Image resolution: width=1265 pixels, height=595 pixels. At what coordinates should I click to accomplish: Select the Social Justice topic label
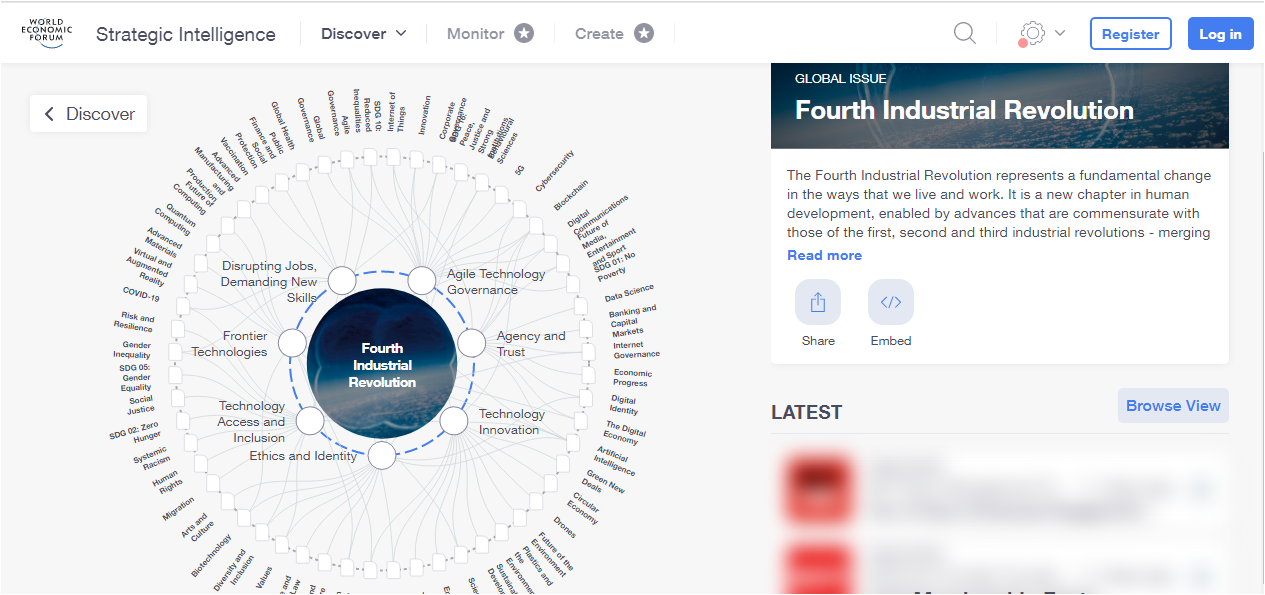(141, 404)
